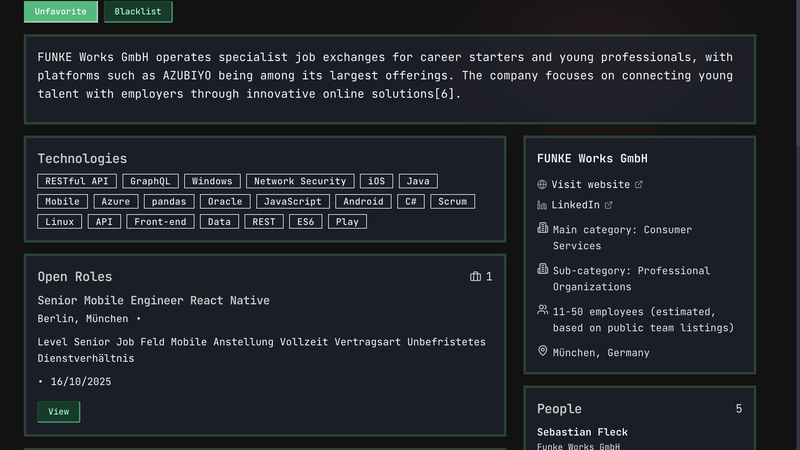
Task: Click the München, Germany location text
Action: click(x=601, y=353)
